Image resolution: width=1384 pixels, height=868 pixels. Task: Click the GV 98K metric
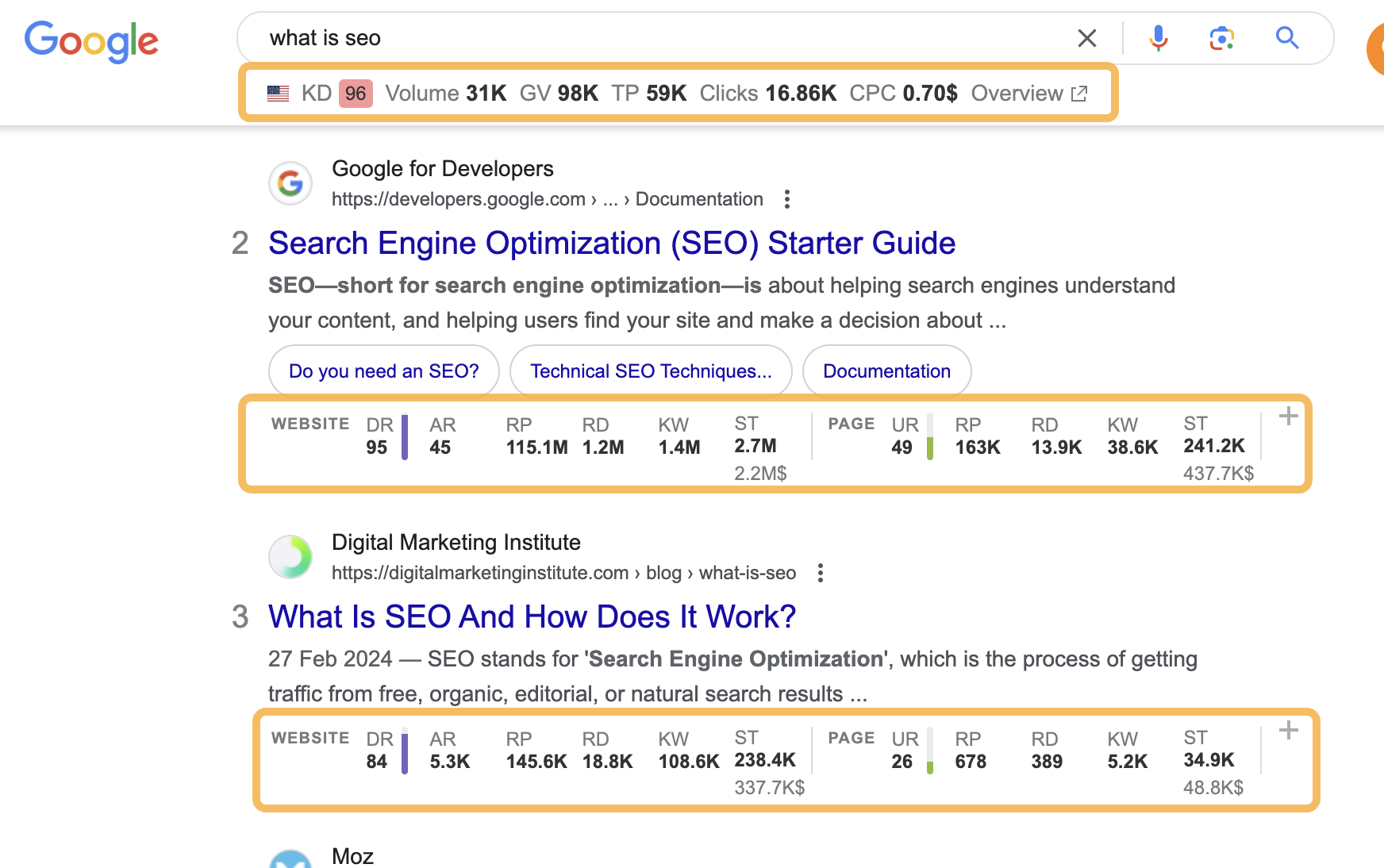tap(559, 94)
